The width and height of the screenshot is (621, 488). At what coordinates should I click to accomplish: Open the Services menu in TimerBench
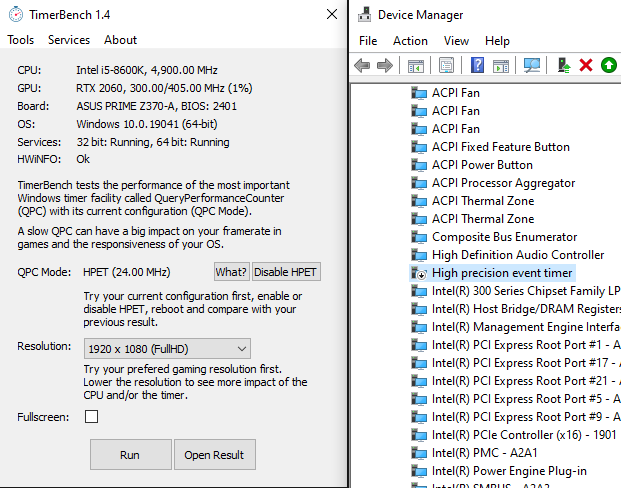coord(69,40)
